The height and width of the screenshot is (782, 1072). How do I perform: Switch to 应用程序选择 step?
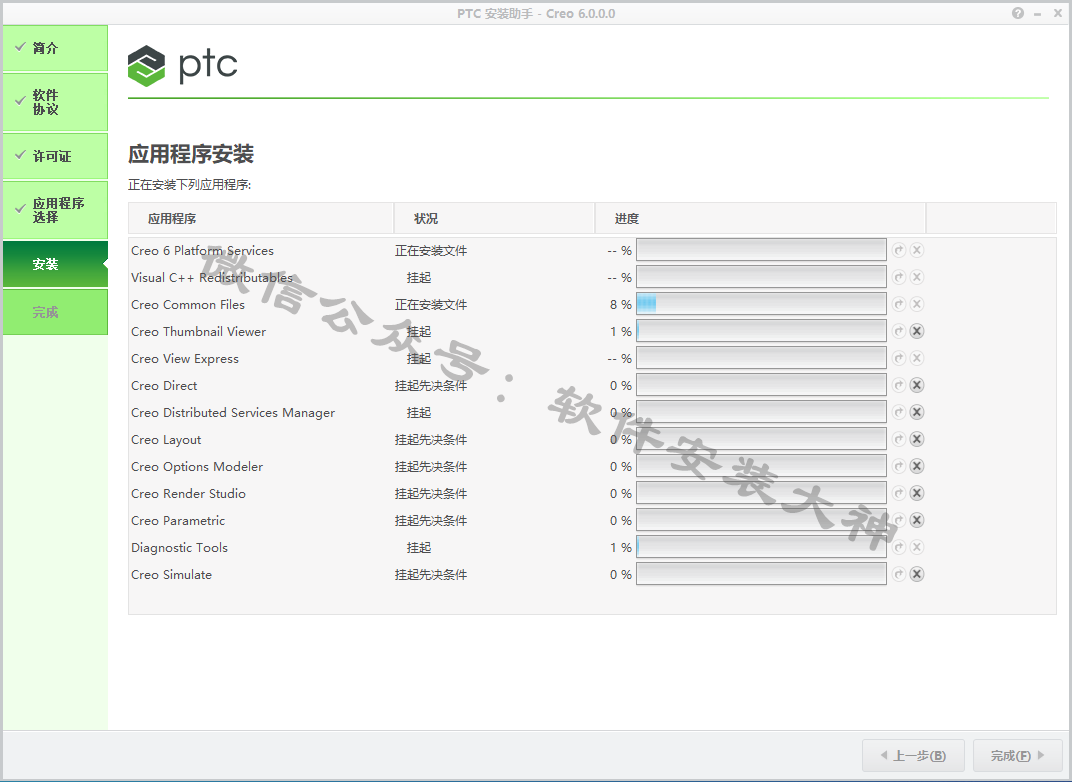[55, 210]
